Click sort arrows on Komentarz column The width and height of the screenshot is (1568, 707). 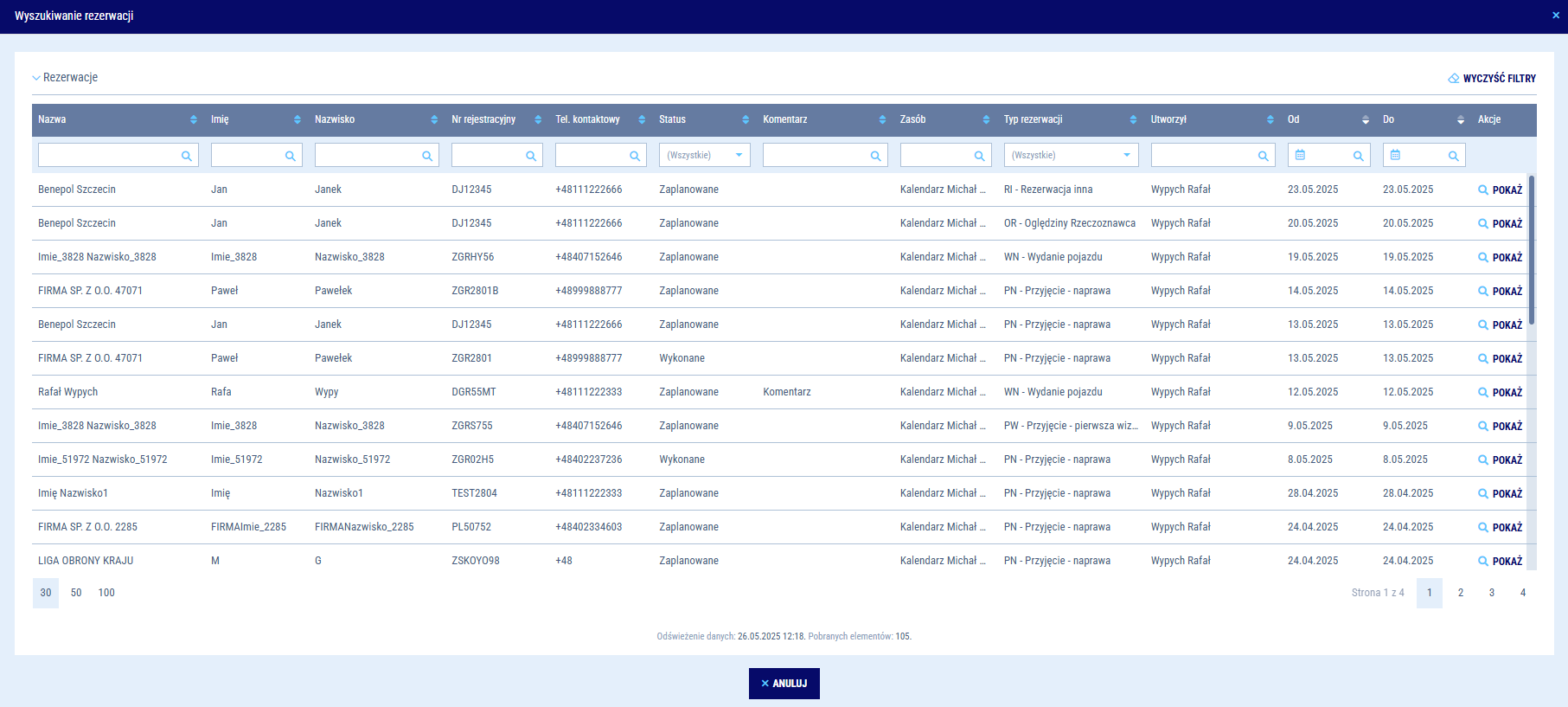pos(882,119)
